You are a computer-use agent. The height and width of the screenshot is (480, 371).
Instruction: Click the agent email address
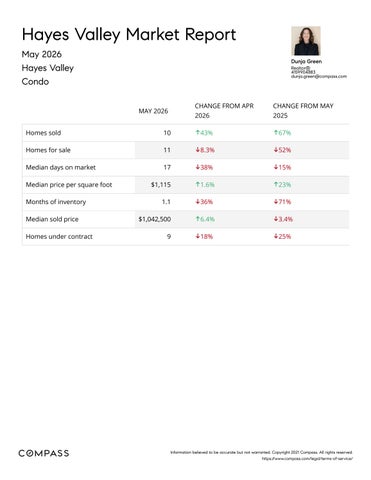point(319,76)
